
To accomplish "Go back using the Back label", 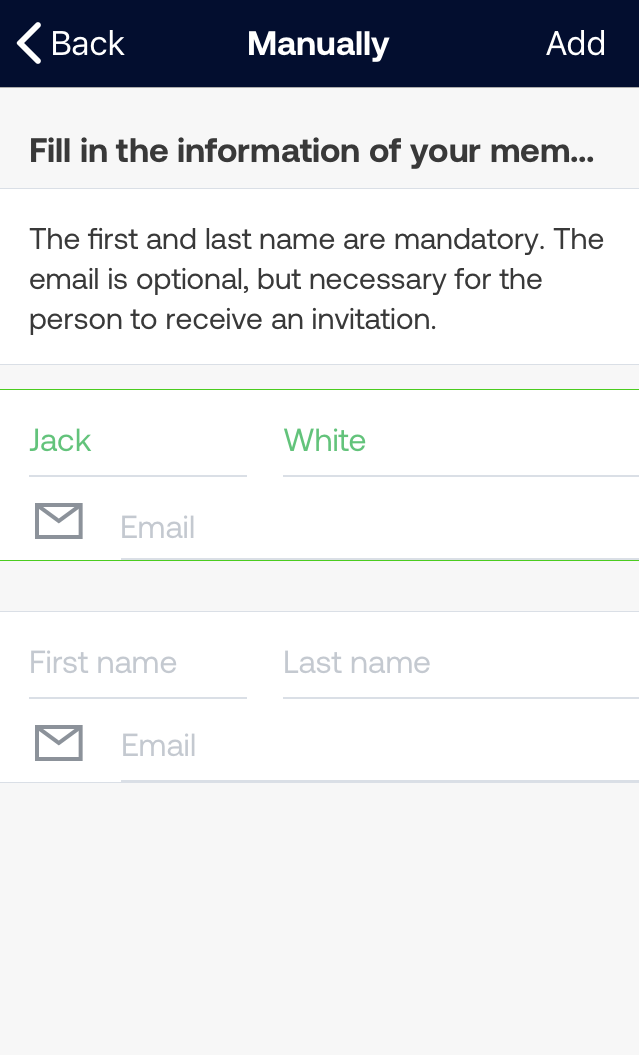I will click(87, 44).
